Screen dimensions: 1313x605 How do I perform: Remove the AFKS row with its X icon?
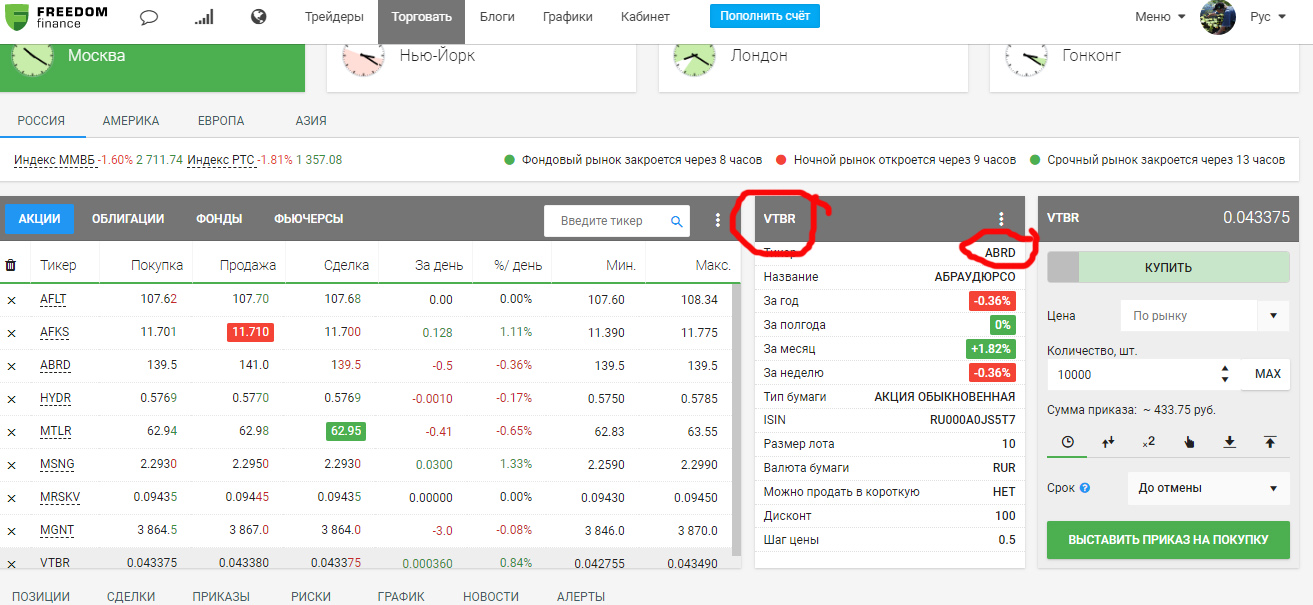[12, 333]
